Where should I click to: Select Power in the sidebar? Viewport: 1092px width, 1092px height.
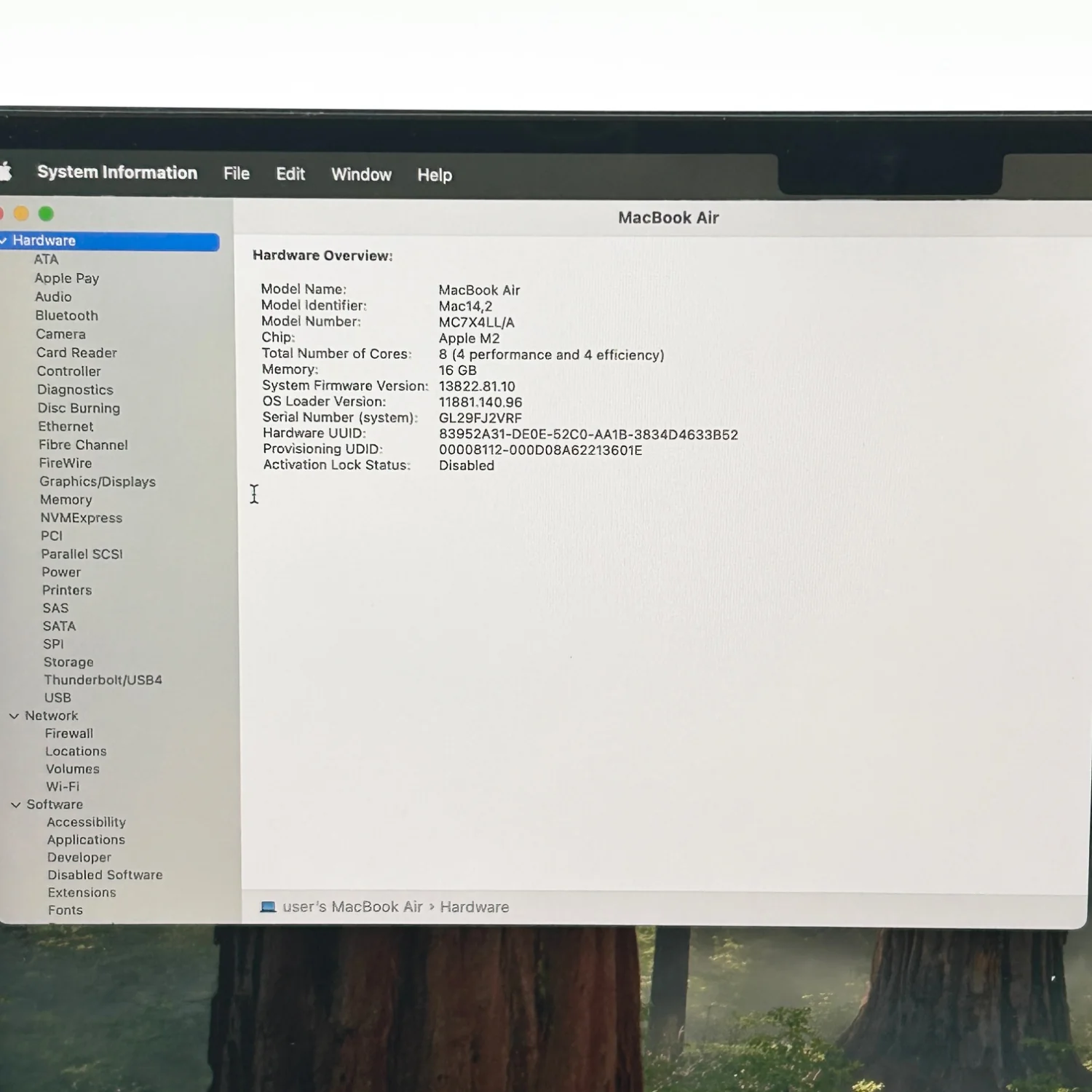[x=61, y=572]
